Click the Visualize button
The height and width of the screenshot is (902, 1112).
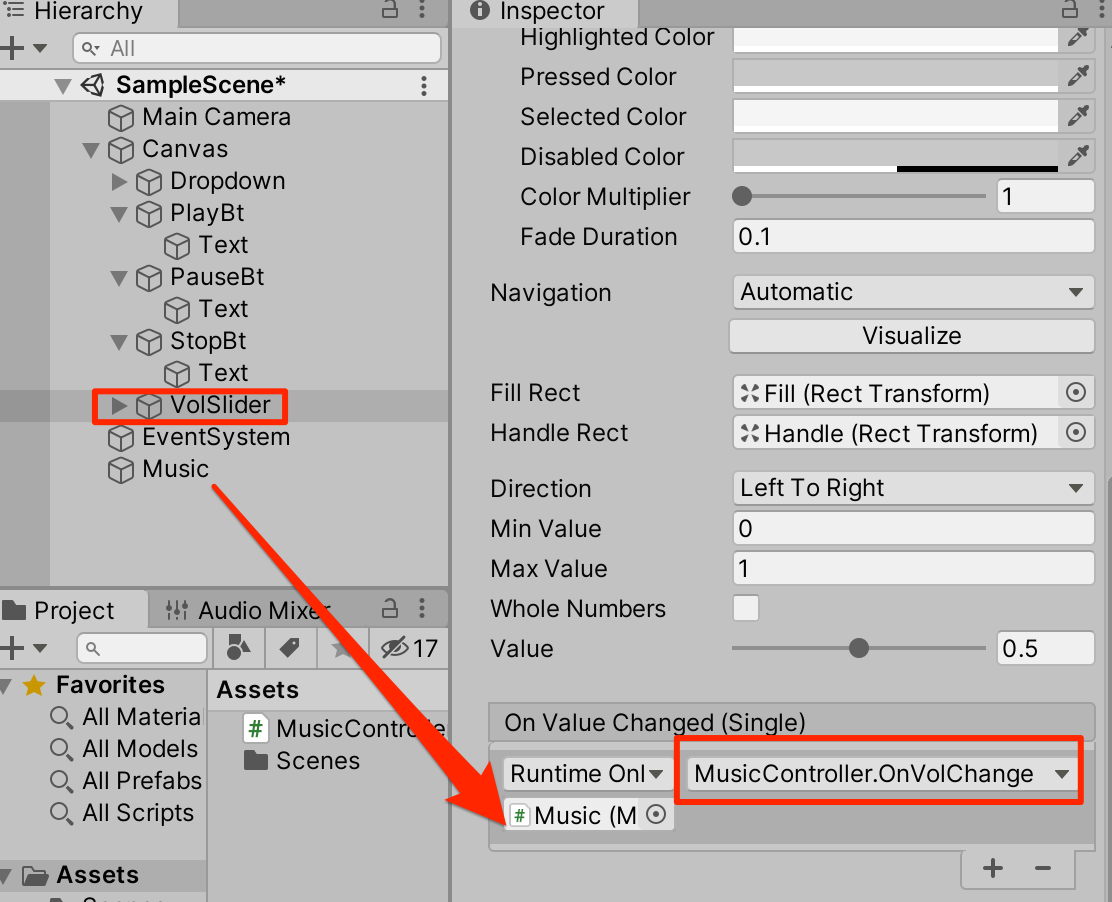click(x=911, y=336)
